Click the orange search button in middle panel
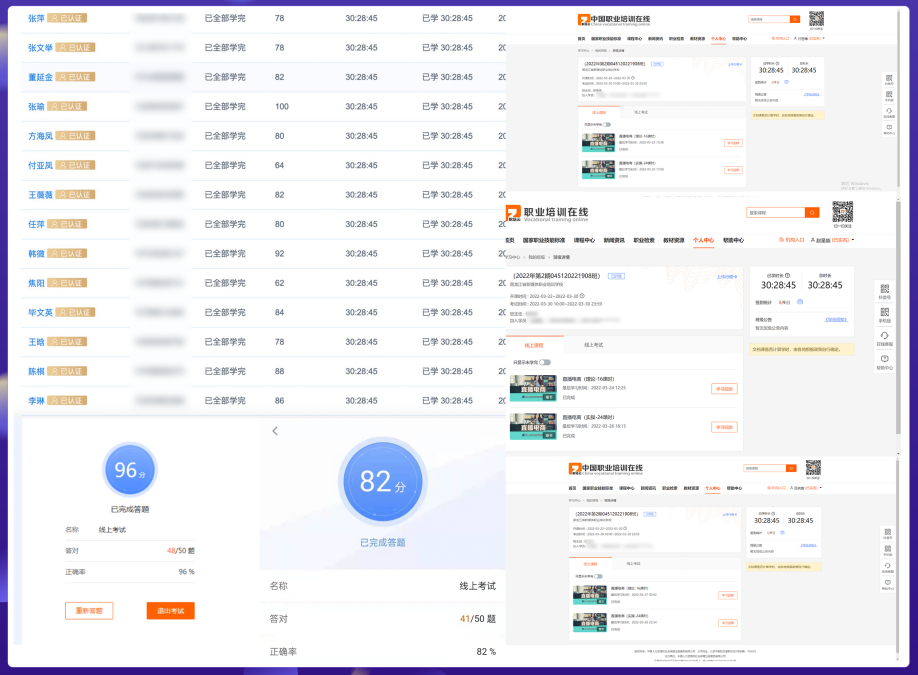Viewport: 918px width, 675px height. tap(813, 213)
